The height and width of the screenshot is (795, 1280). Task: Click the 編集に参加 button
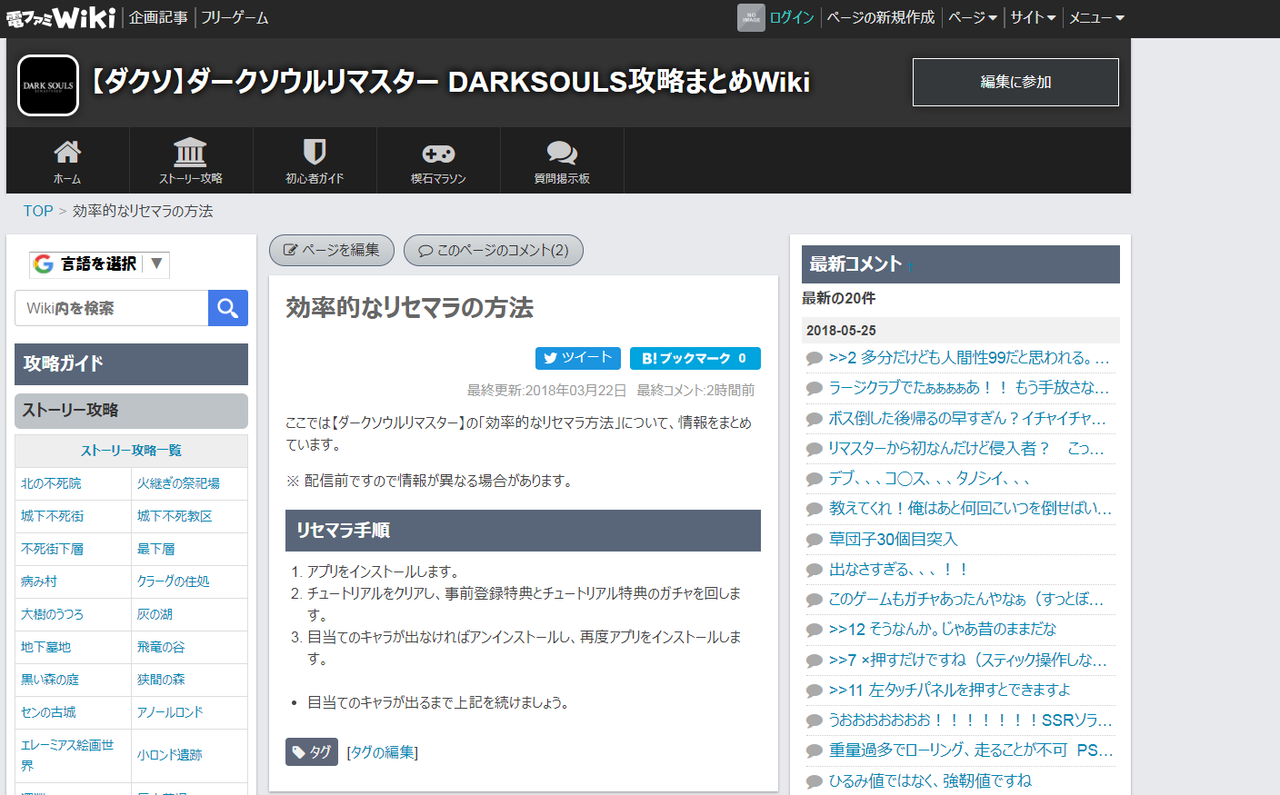tap(1016, 82)
